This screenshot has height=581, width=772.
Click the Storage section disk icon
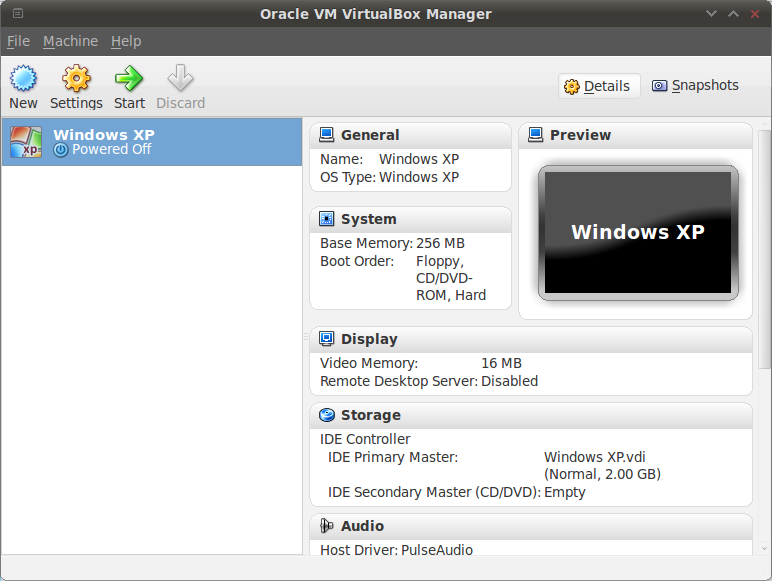click(x=326, y=415)
